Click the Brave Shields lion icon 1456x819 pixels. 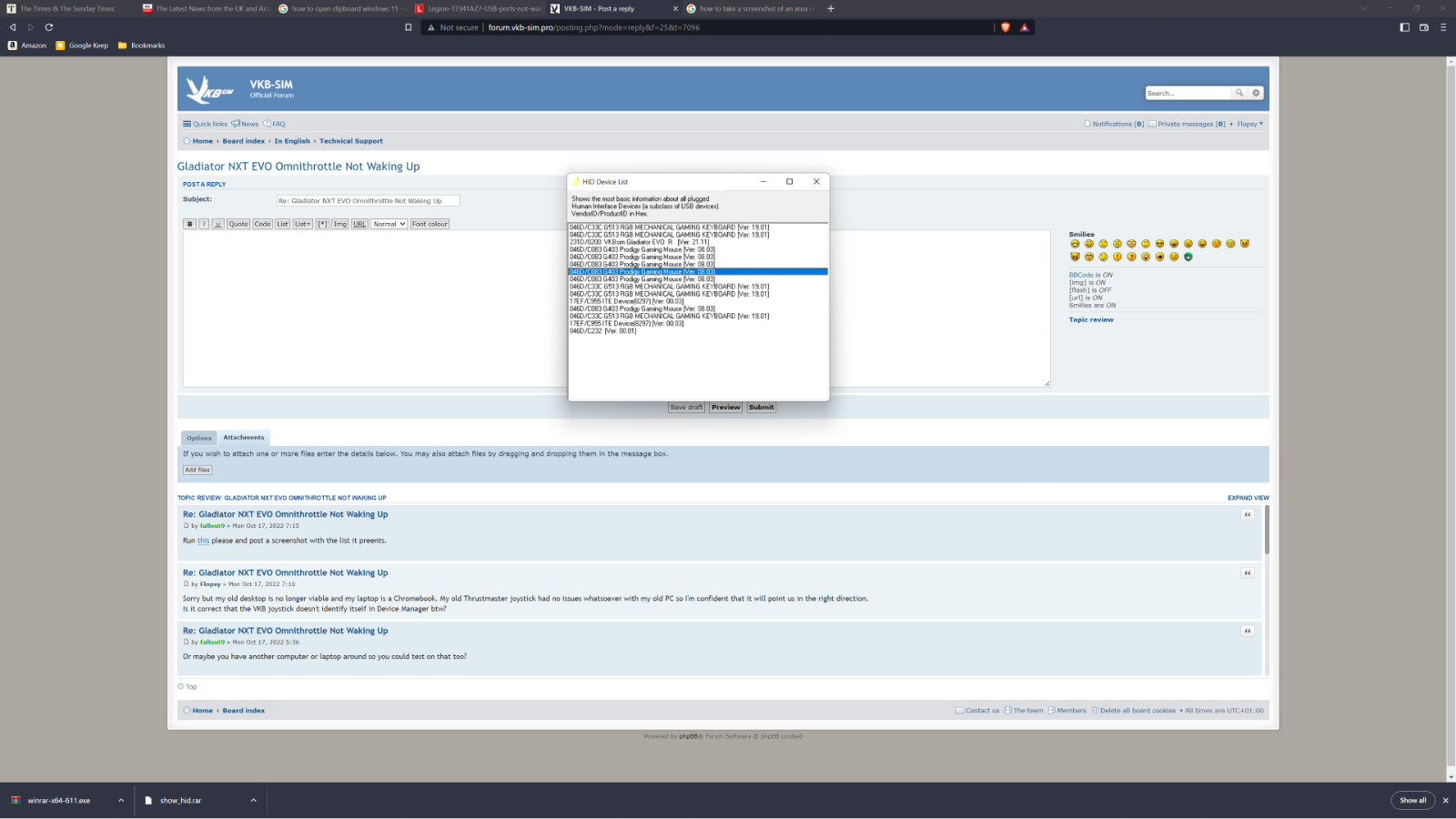(1006, 27)
